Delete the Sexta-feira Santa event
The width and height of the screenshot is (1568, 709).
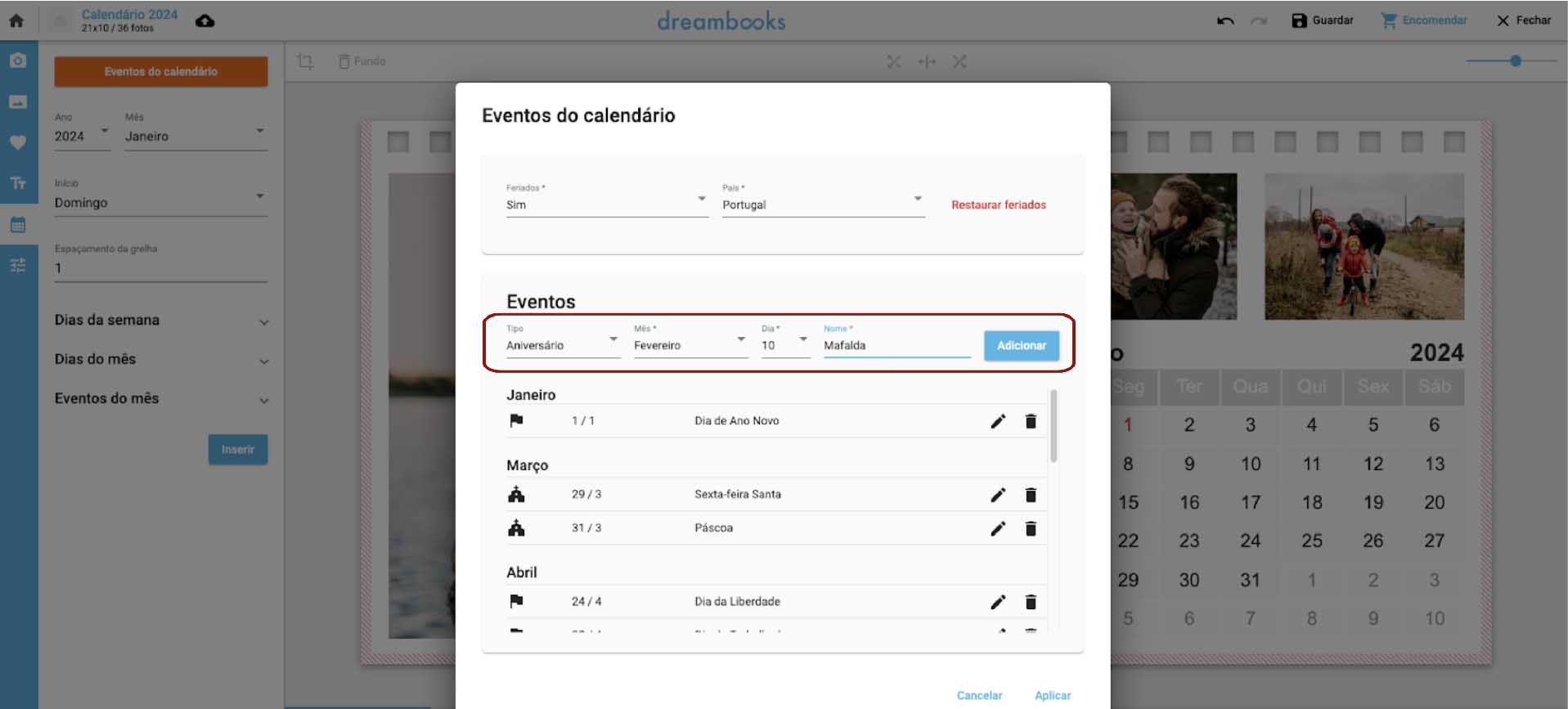(x=1031, y=495)
